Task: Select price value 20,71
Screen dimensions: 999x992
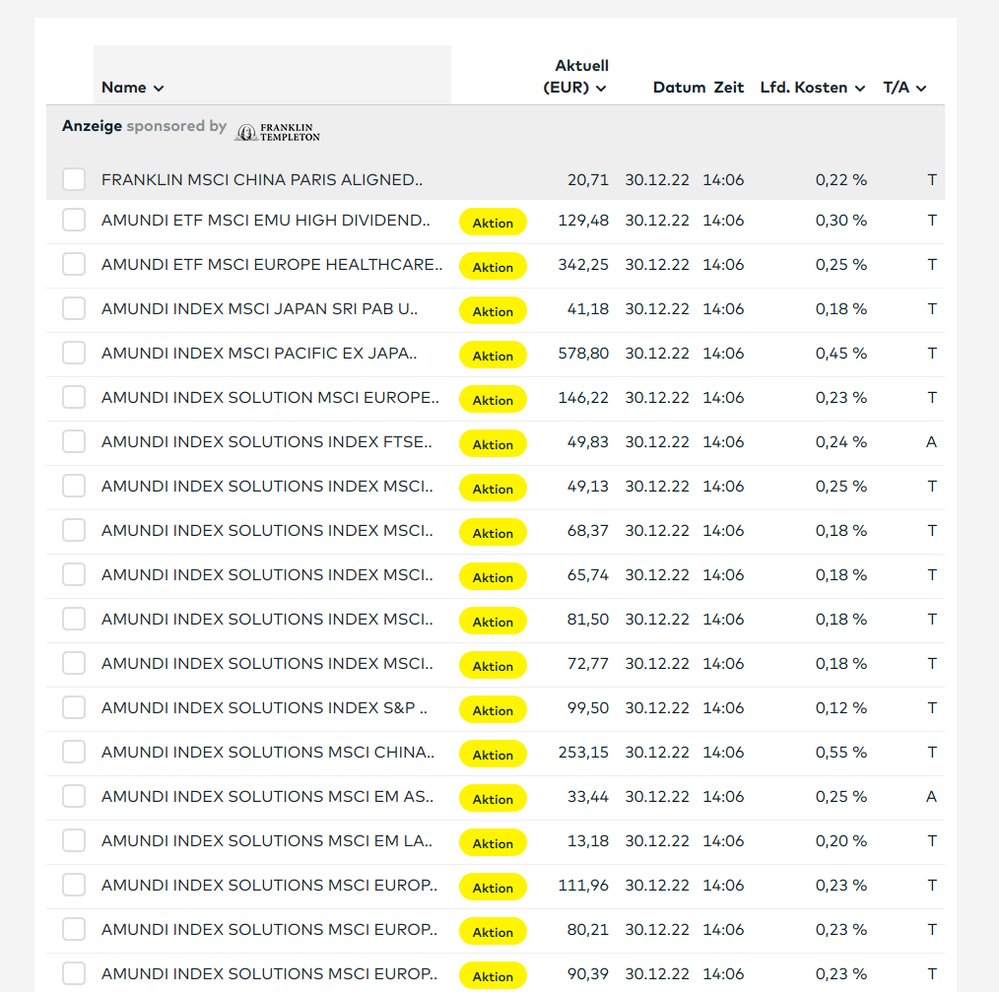Action: 588,180
